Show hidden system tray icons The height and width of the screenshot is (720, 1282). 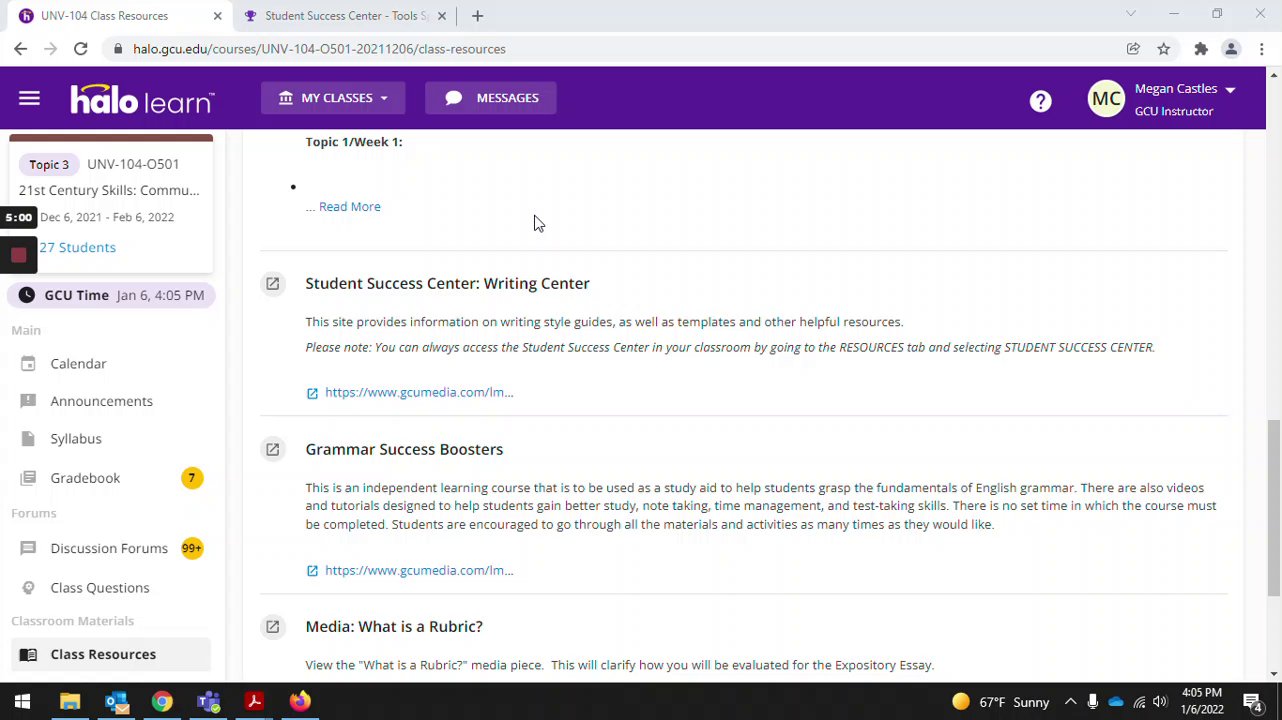click(1070, 702)
